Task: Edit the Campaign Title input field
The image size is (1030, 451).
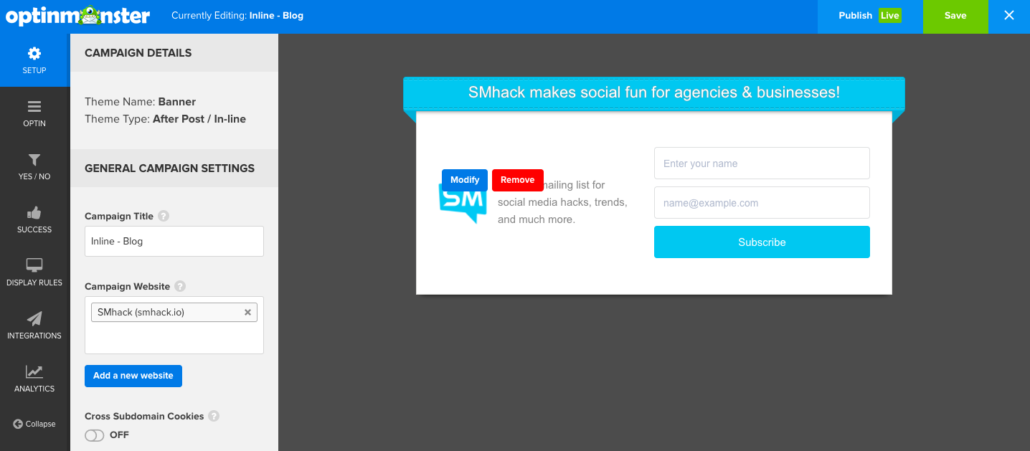Action: click(x=174, y=241)
